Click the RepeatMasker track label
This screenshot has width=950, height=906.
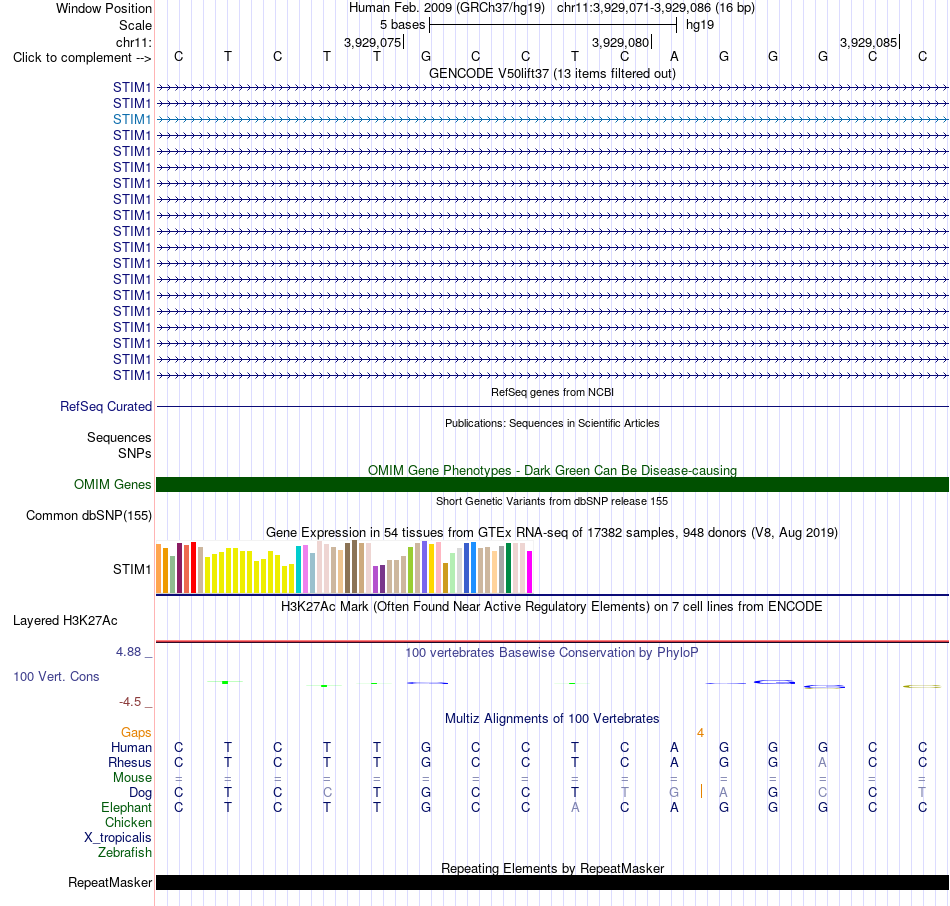[110, 882]
